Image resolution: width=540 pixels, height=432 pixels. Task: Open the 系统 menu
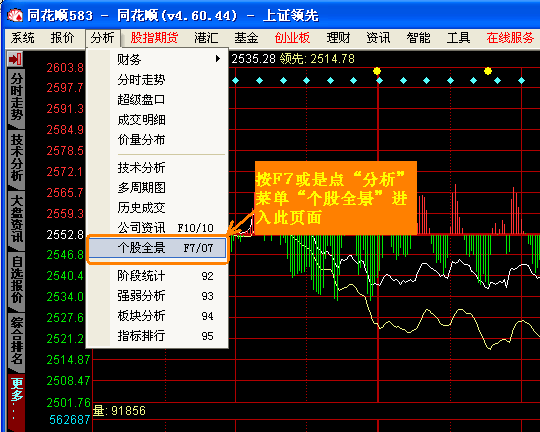point(22,38)
